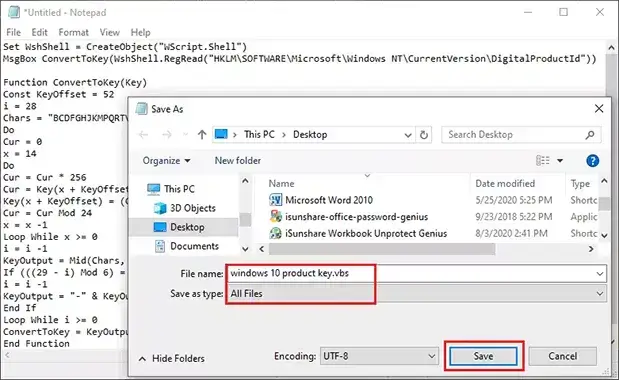Viewport: 619px width, 380px height.
Task: Collapse the folder pane with Hide Folders
Action: click(x=172, y=358)
